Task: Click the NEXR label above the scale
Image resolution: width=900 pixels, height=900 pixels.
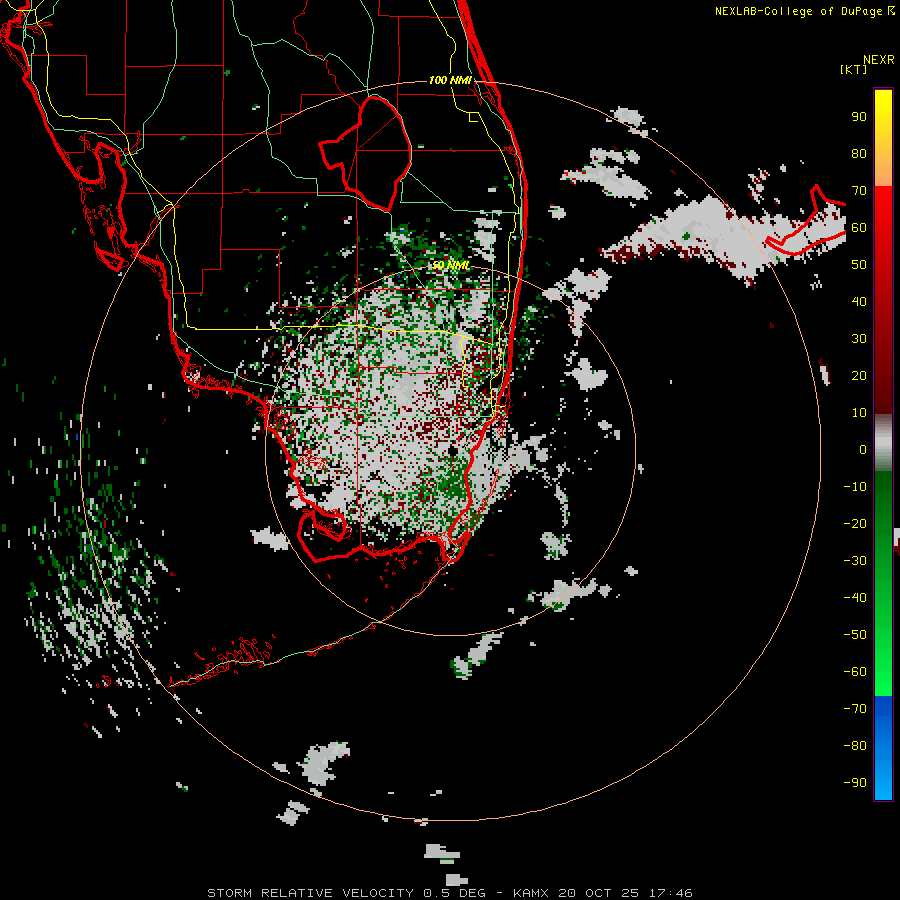Action: coord(879,60)
